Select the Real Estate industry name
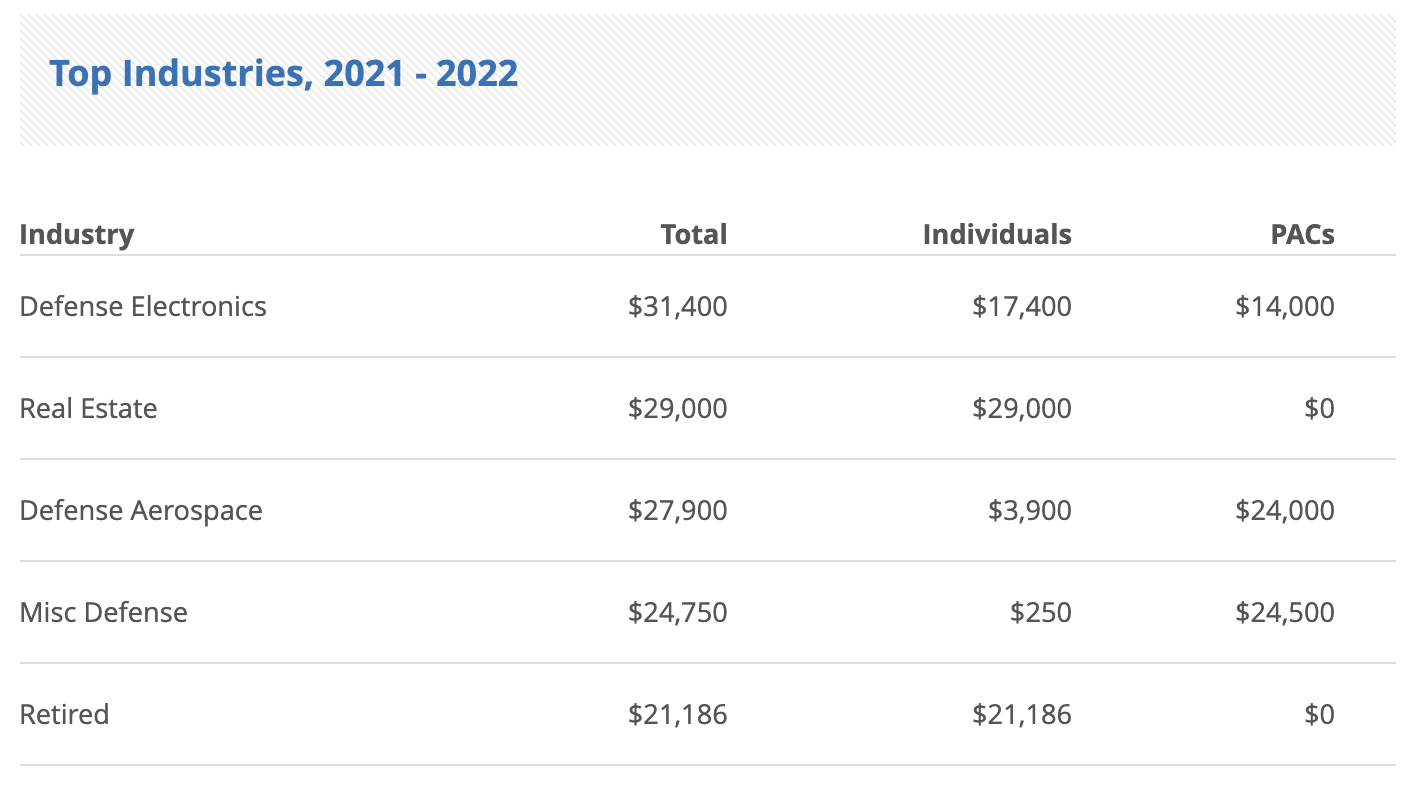Viewport: 1414px width, 796px height. (x=89, y=408)
